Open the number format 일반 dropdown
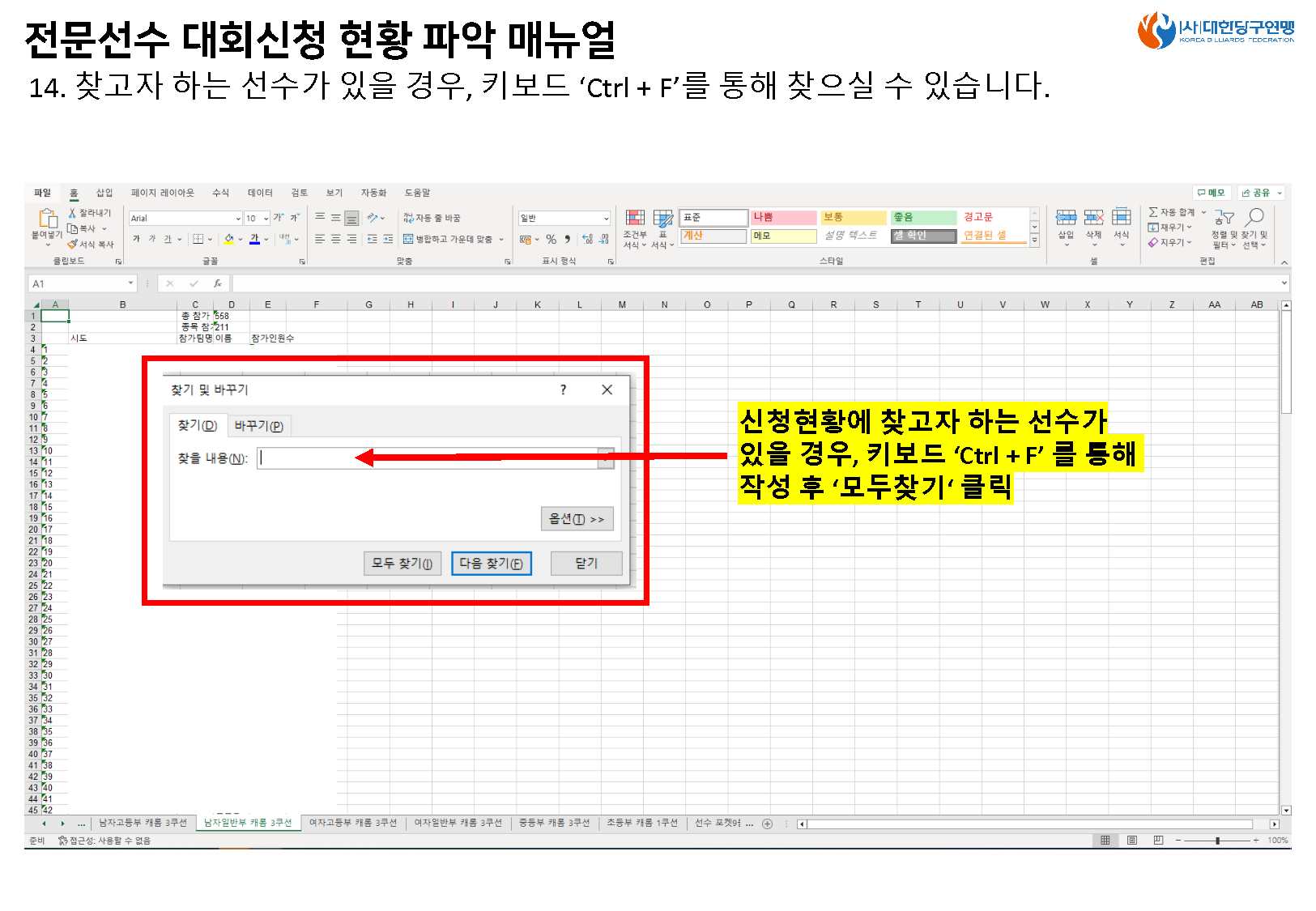Screen dimensions: 1316x911 click(606, 219)
